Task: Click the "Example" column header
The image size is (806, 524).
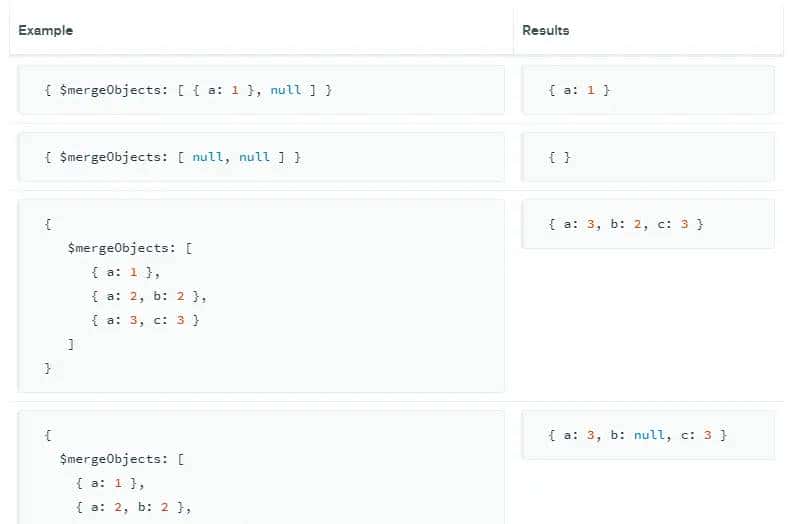Action: (x=46, y=31)
